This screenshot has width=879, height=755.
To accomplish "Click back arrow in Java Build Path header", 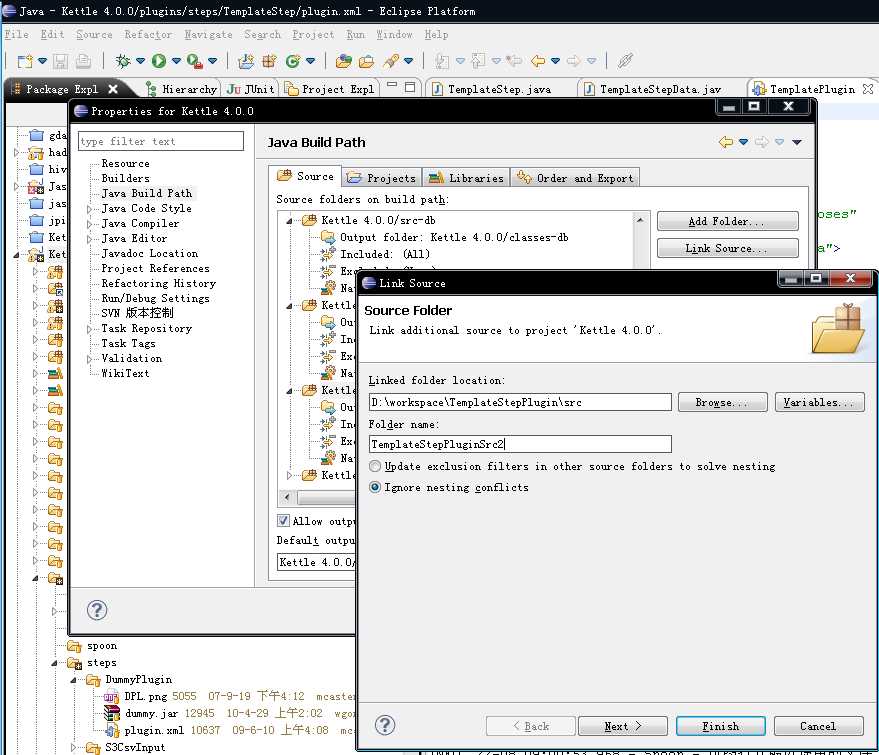I will click(725, 142).
